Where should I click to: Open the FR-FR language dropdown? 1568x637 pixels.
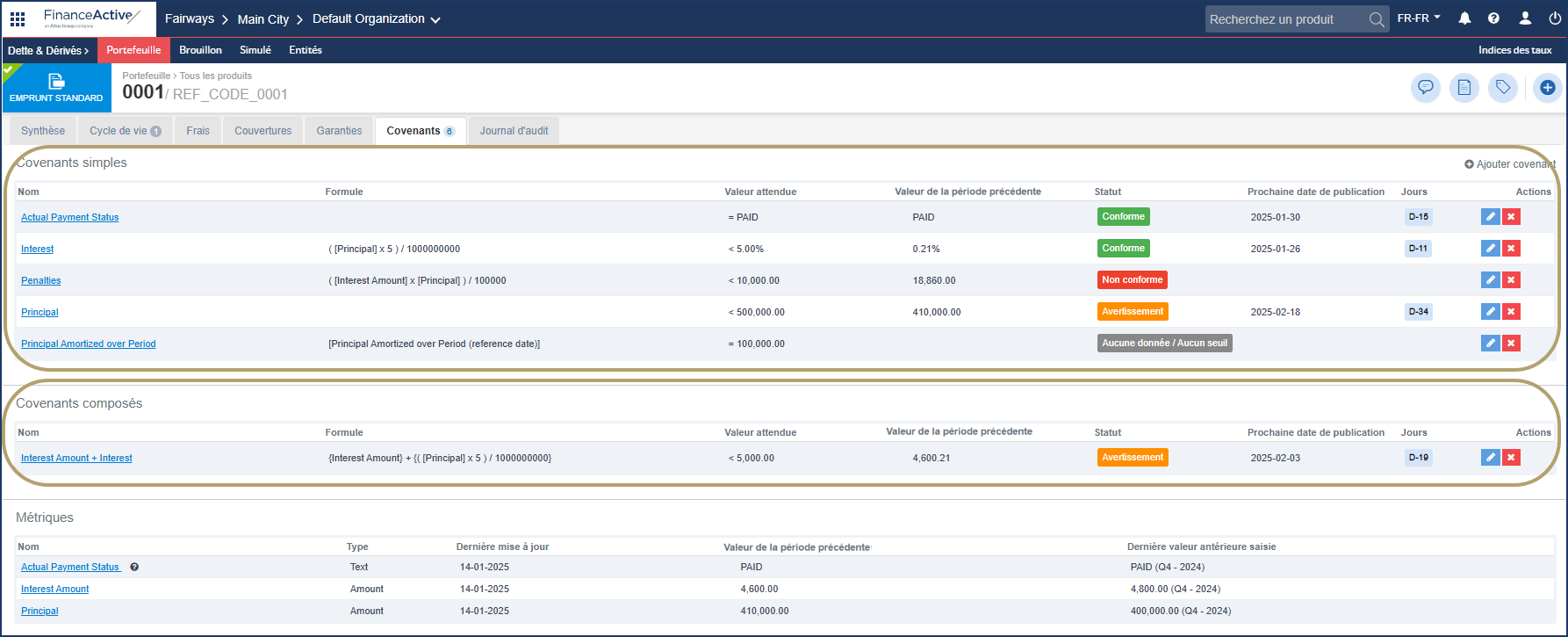pyautogui.click(x=1419, y=18)
